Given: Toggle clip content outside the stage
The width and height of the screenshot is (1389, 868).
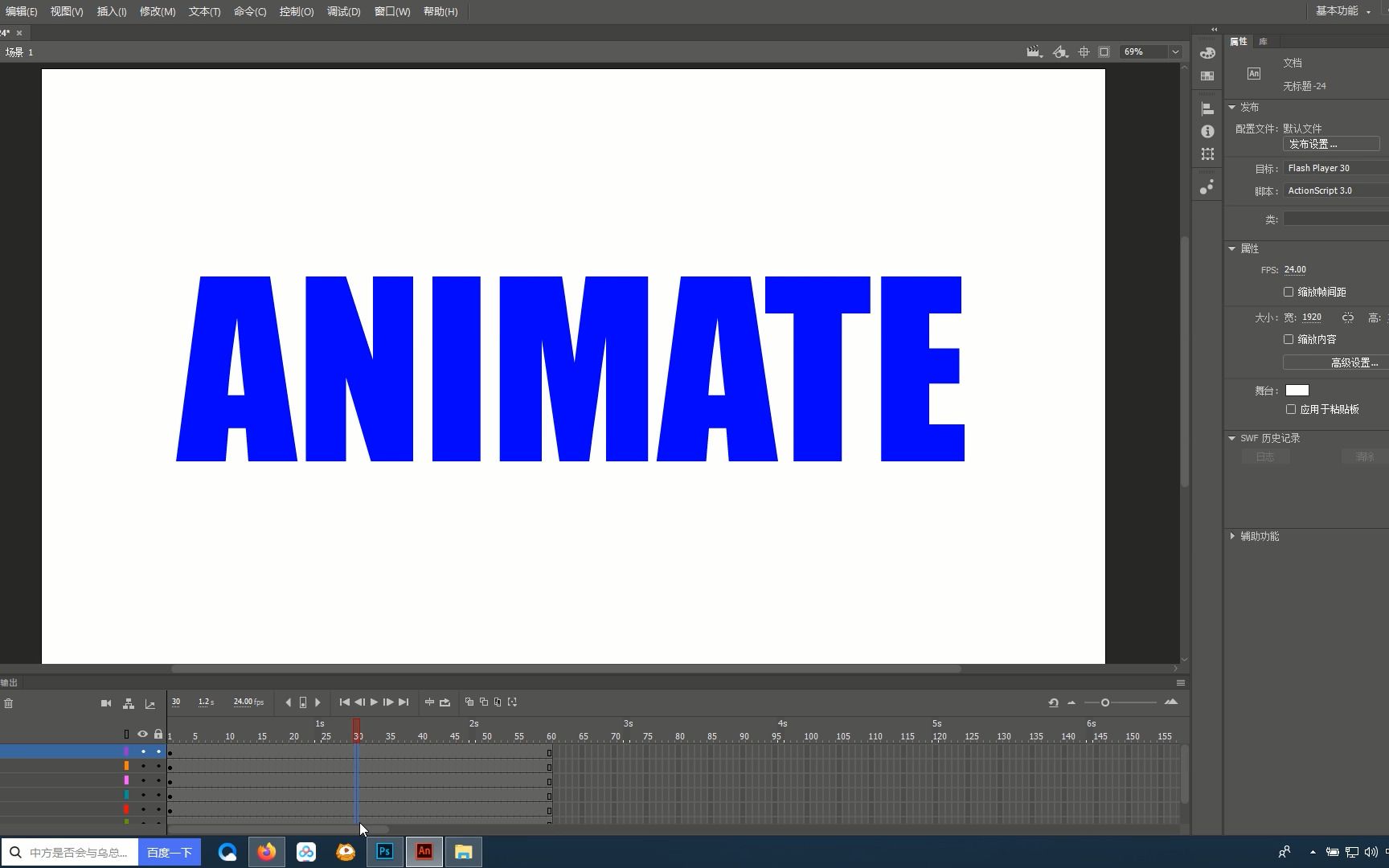Looking at the screenshot, I should 1104,51.
